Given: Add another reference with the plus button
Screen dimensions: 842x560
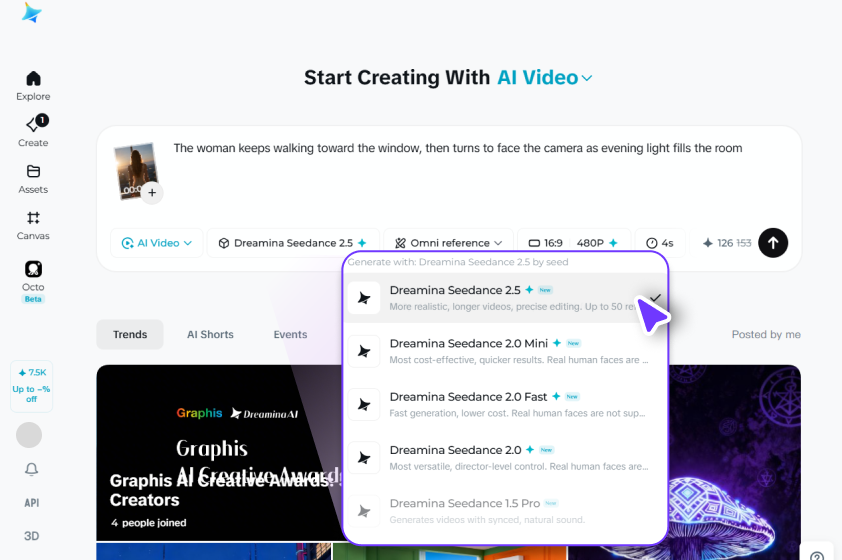Looking at the screenshot, I should pos(152,193).
